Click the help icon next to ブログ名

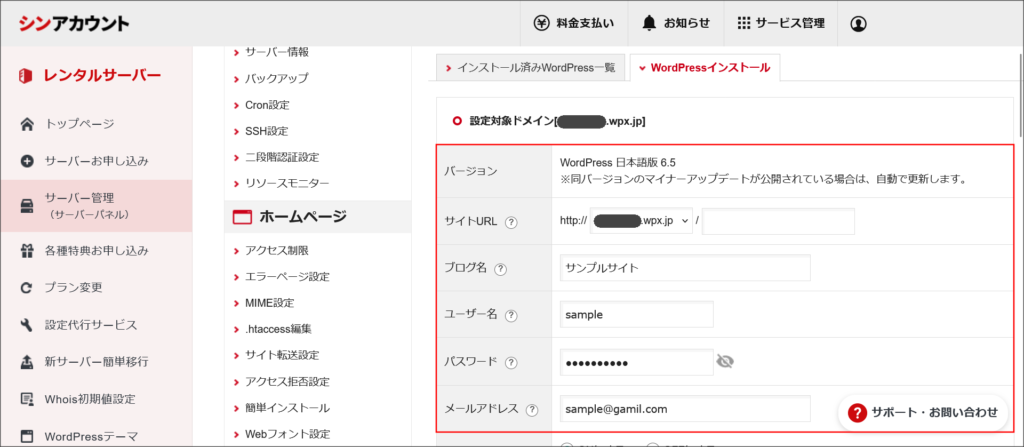pos(501,269)
